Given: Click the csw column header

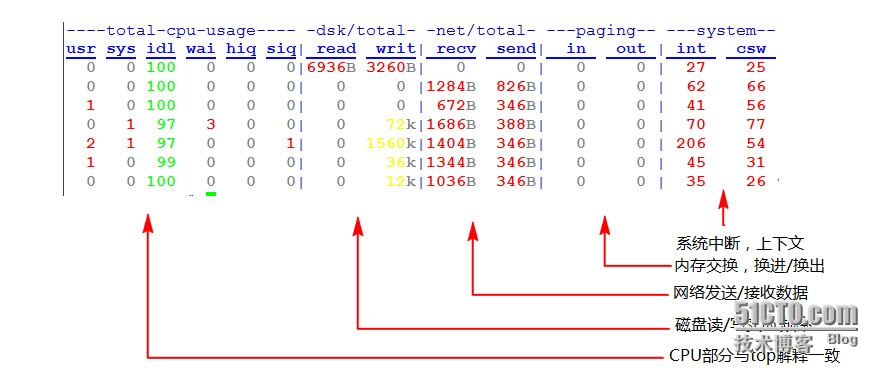Looking at the screenshot, I should pyautogui.click(x=751, y=49).
